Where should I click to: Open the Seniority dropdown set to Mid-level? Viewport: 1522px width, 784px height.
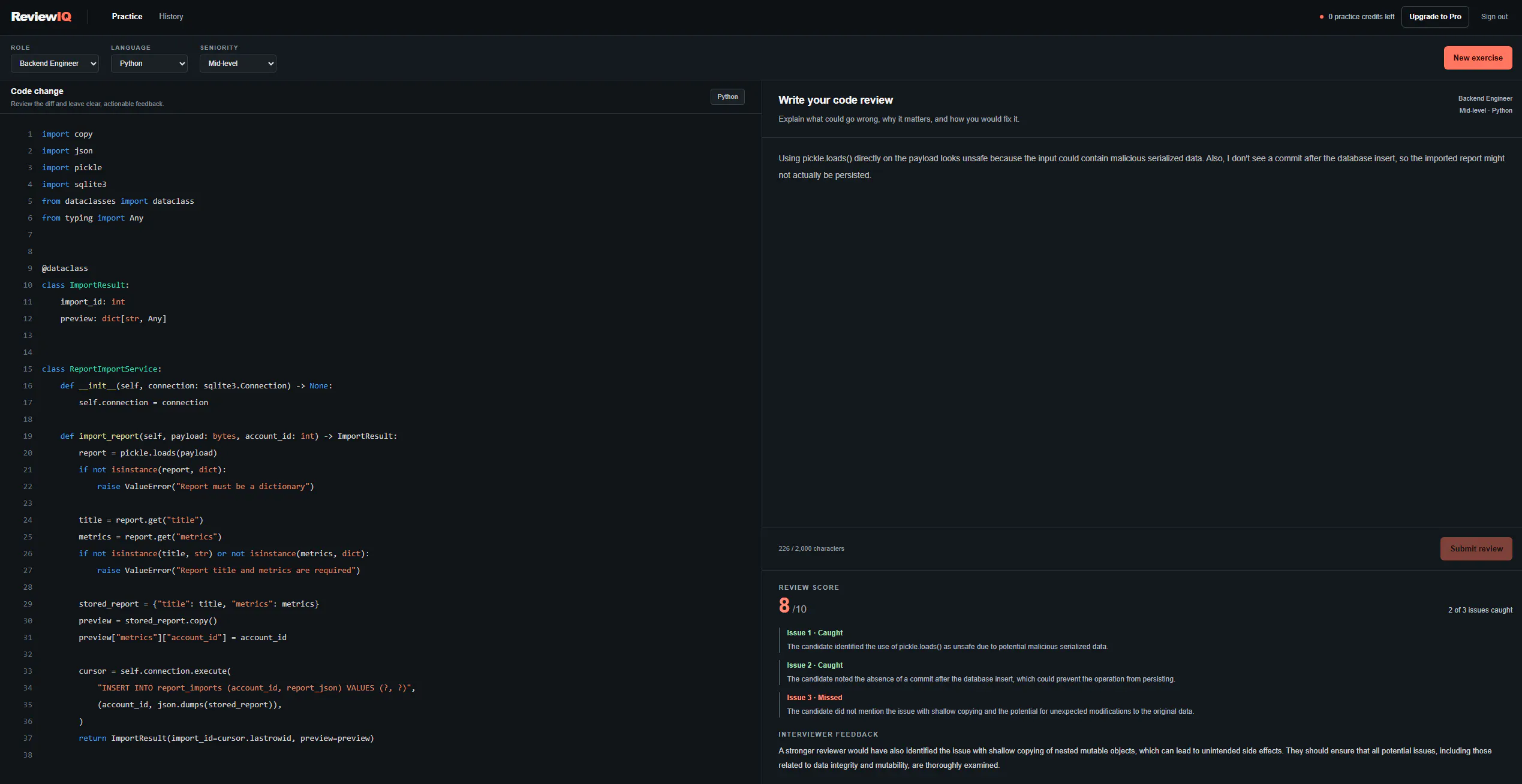pyautogui.click(x=238, y=64)
